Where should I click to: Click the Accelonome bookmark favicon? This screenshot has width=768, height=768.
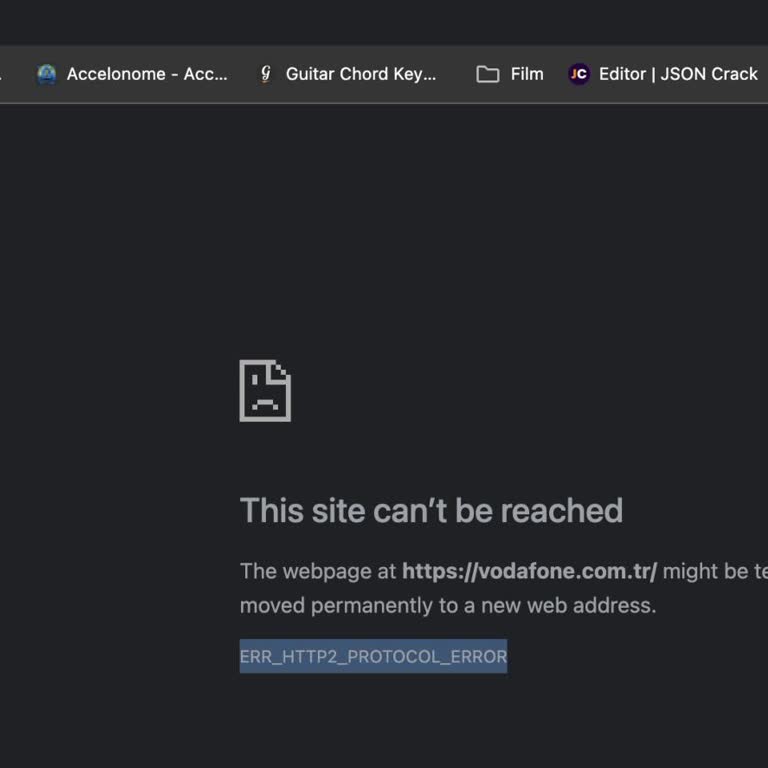[47, 74]
